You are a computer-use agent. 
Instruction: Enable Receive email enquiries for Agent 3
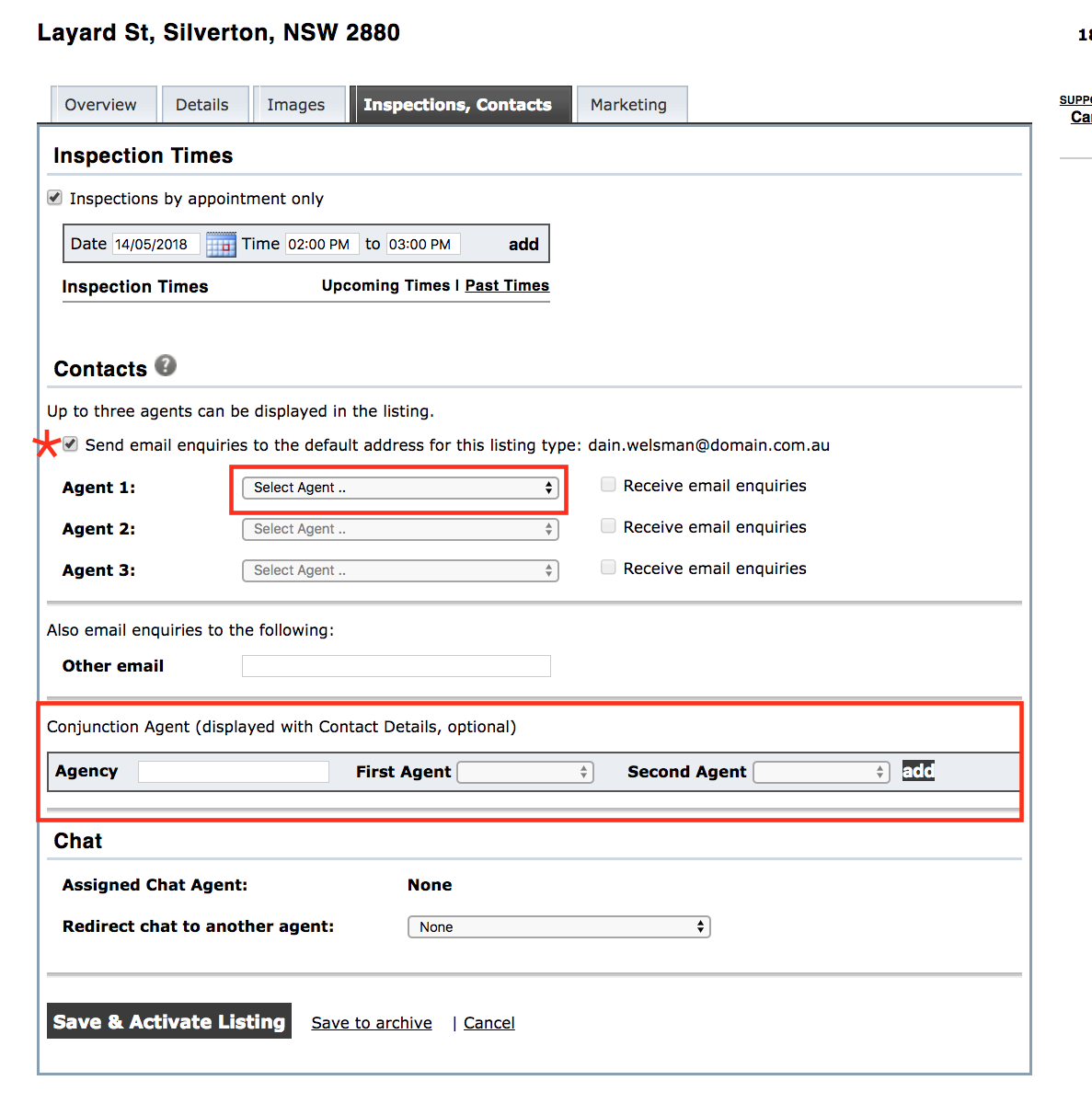[608, 568]
